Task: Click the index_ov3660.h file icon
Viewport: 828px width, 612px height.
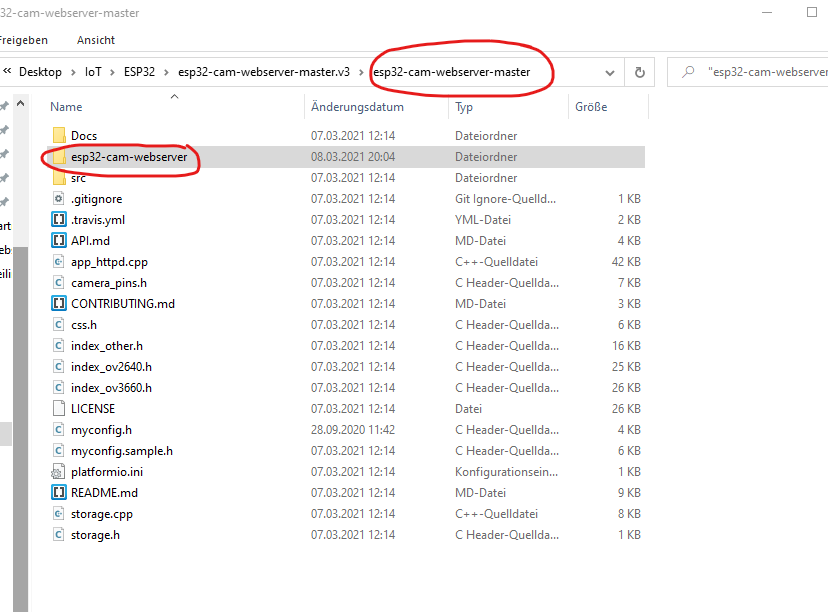Action: [x=59, y=388]
